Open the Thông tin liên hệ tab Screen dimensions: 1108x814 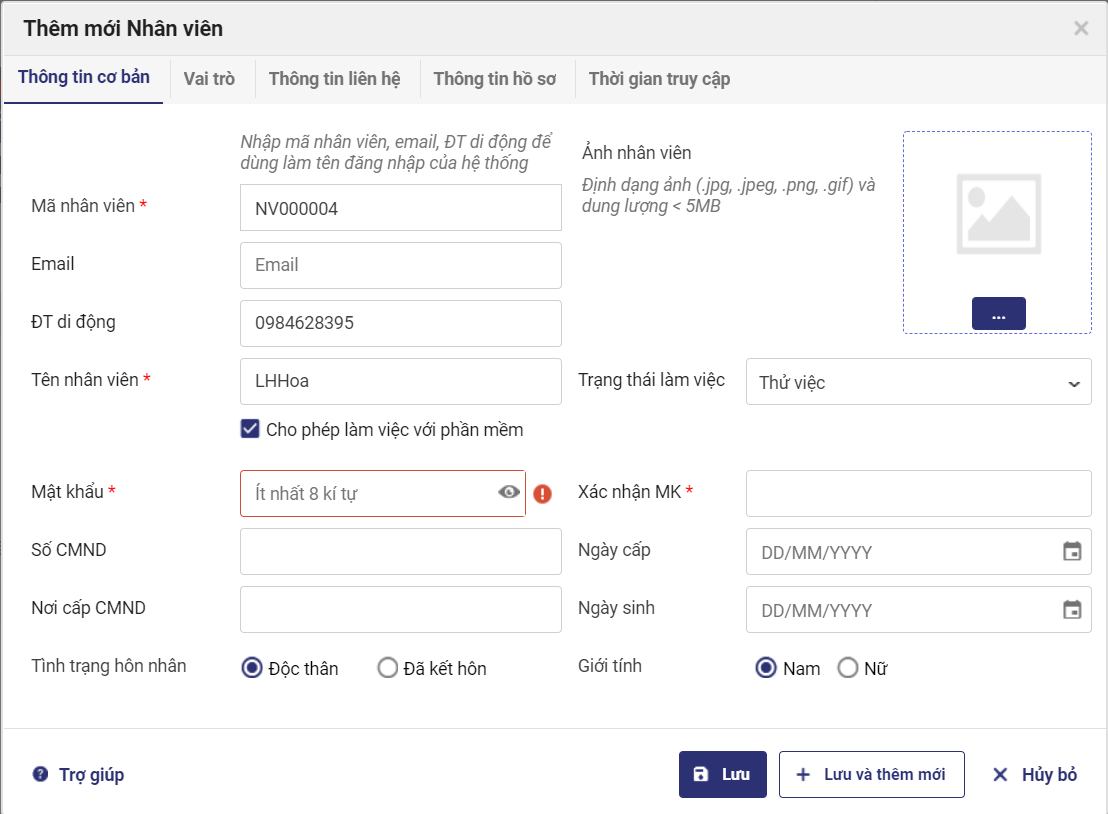(334, 79)
